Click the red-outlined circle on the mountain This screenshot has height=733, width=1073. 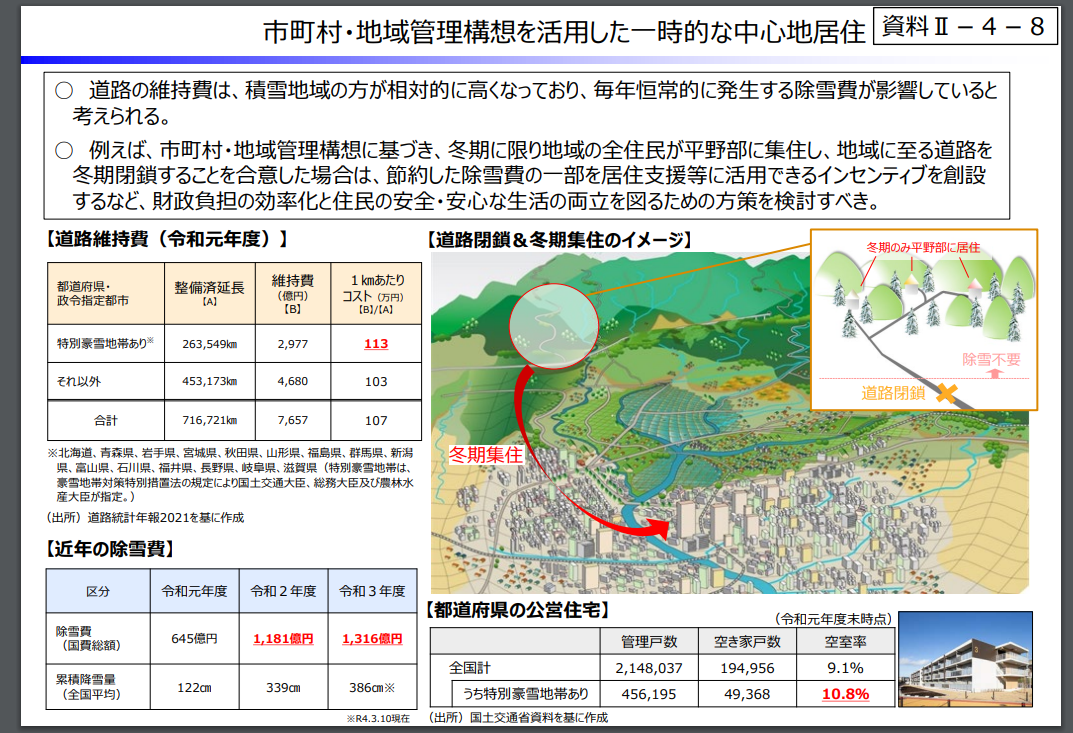[x=554, y=326]
